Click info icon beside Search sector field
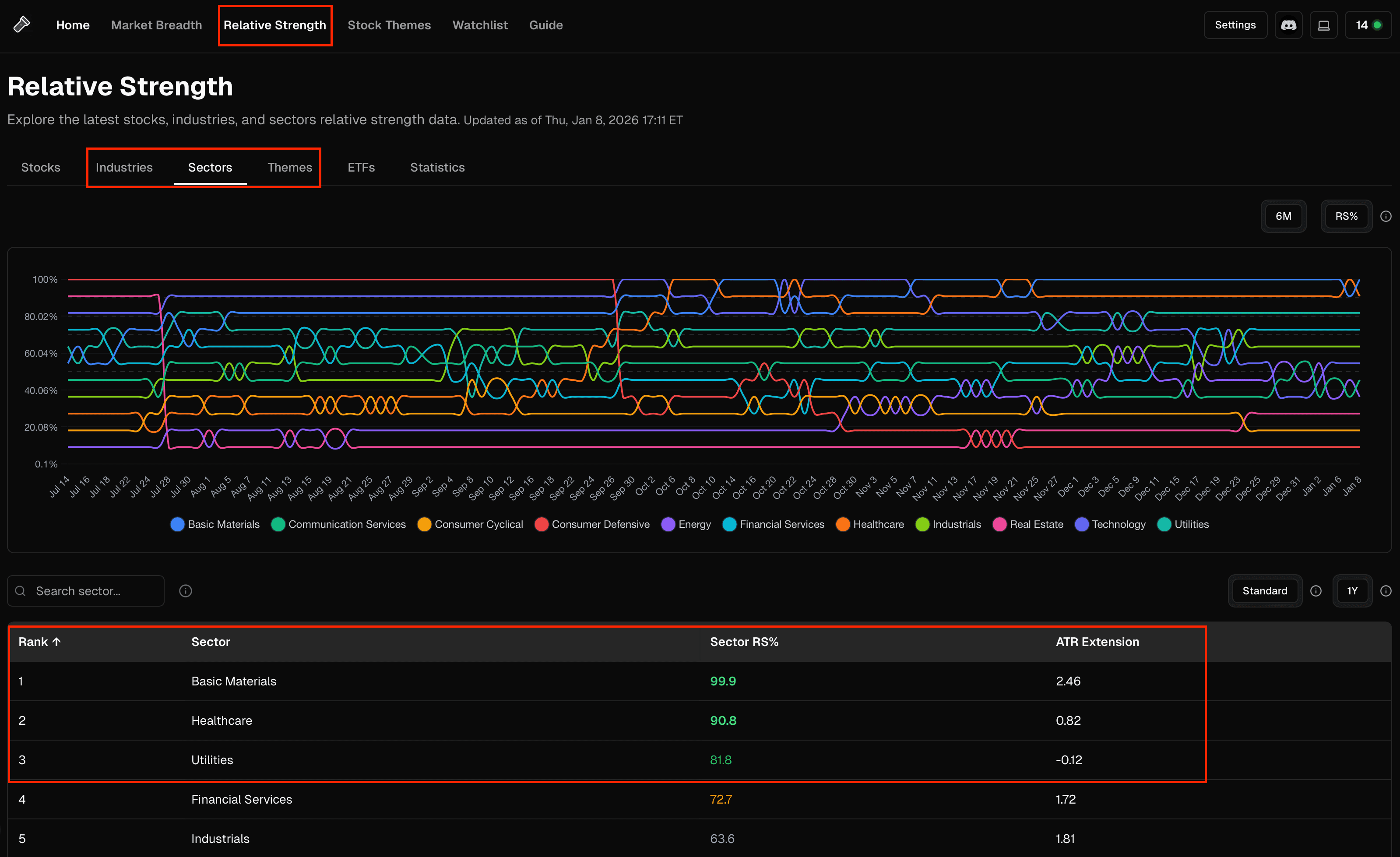 [185, 590]
